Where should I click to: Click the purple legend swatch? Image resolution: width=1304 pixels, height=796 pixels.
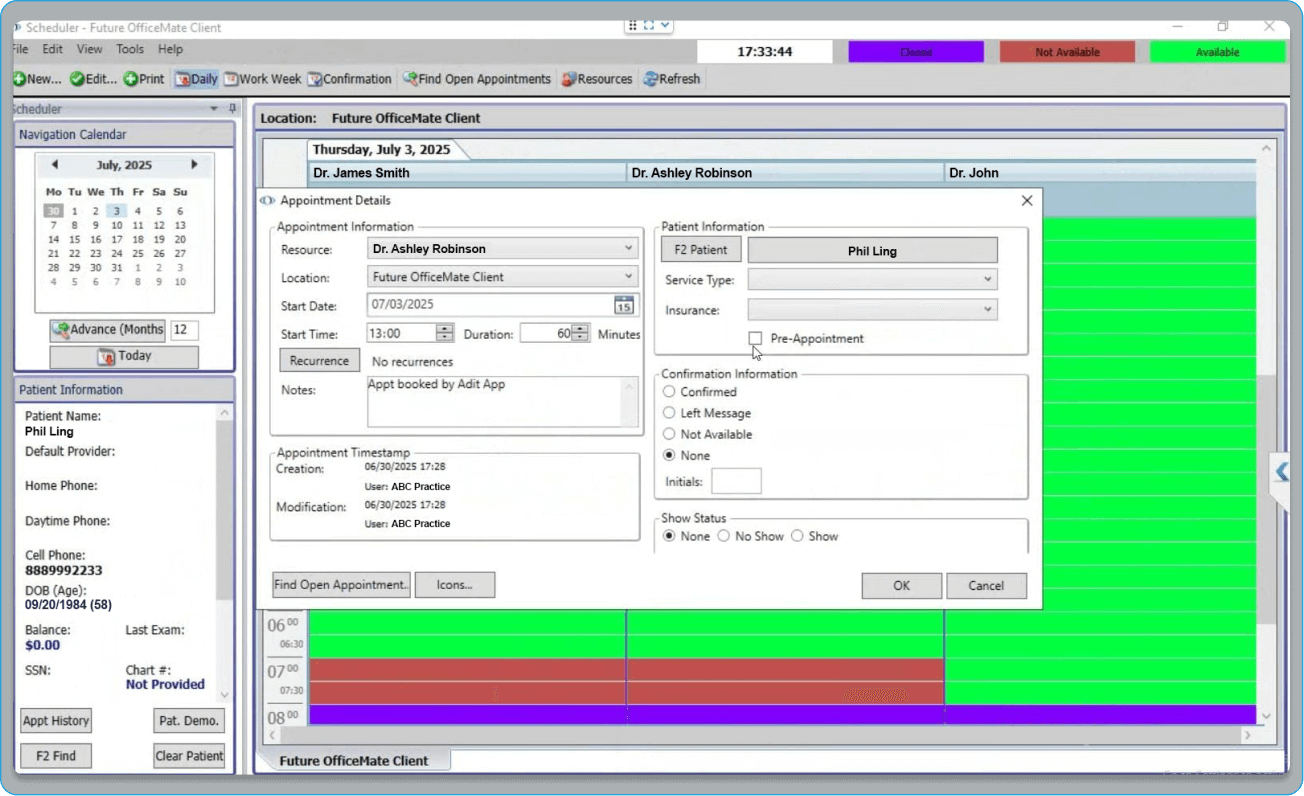(916, 52)
